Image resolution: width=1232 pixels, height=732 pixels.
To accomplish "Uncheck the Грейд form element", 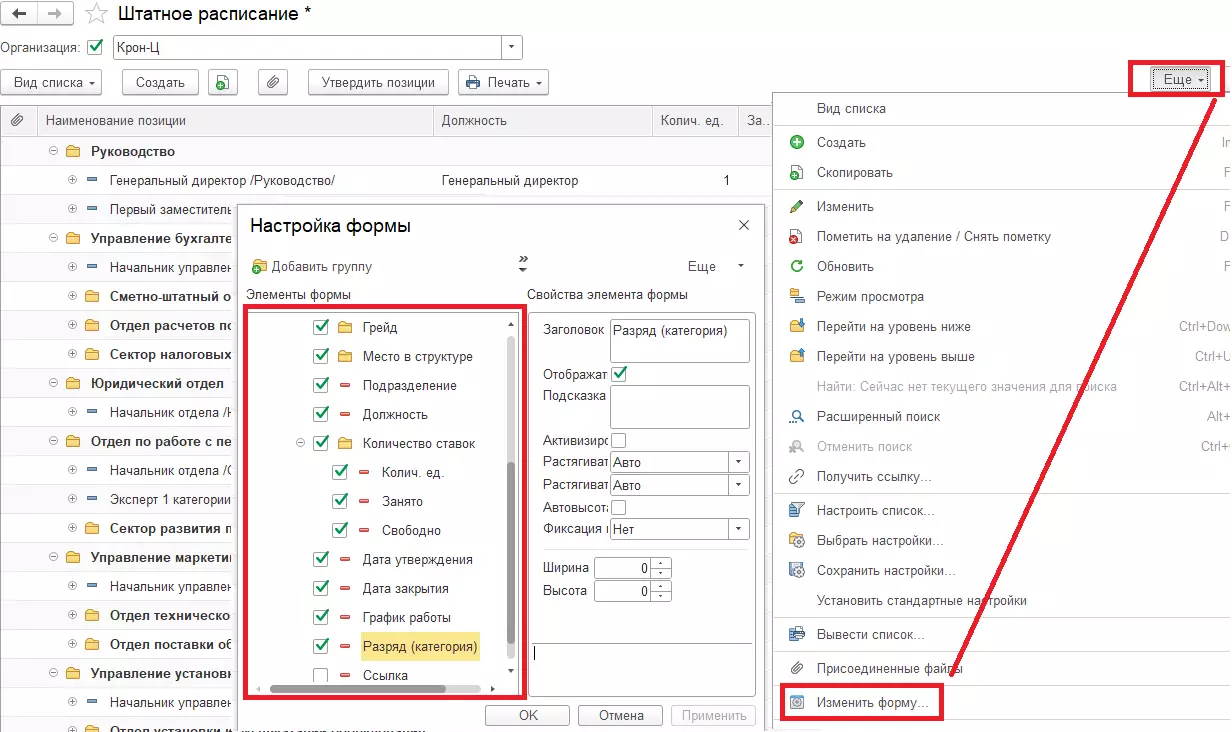I will click(x=321, y=327).
